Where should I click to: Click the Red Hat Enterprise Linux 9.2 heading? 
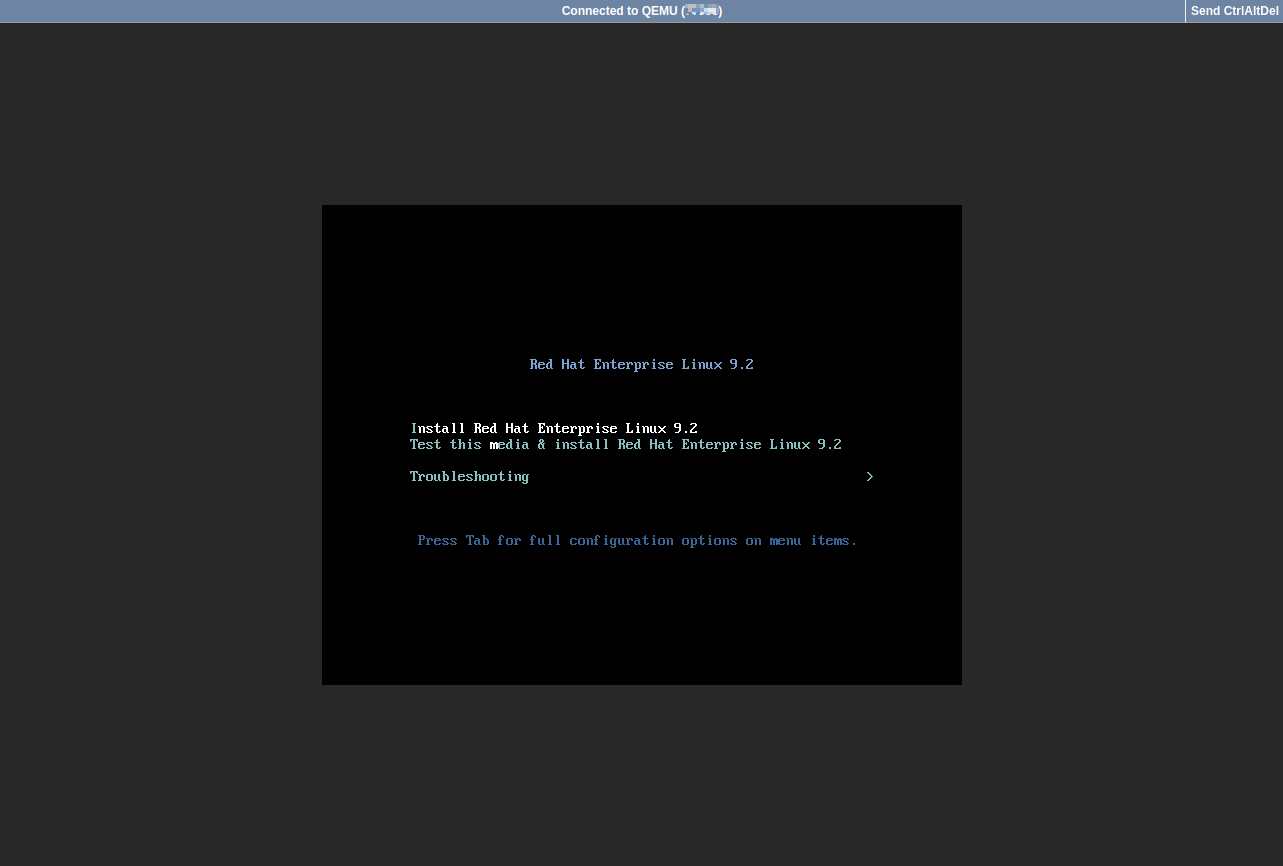click(641, 365)
